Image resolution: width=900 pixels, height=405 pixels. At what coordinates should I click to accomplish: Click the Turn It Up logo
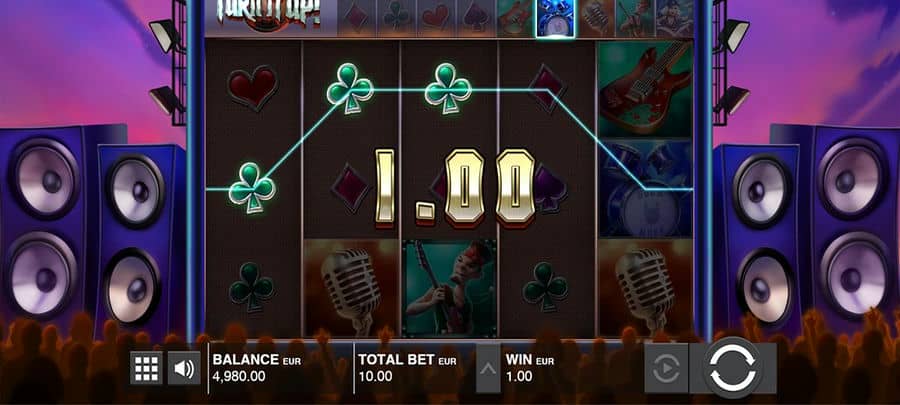coord(270,15)
